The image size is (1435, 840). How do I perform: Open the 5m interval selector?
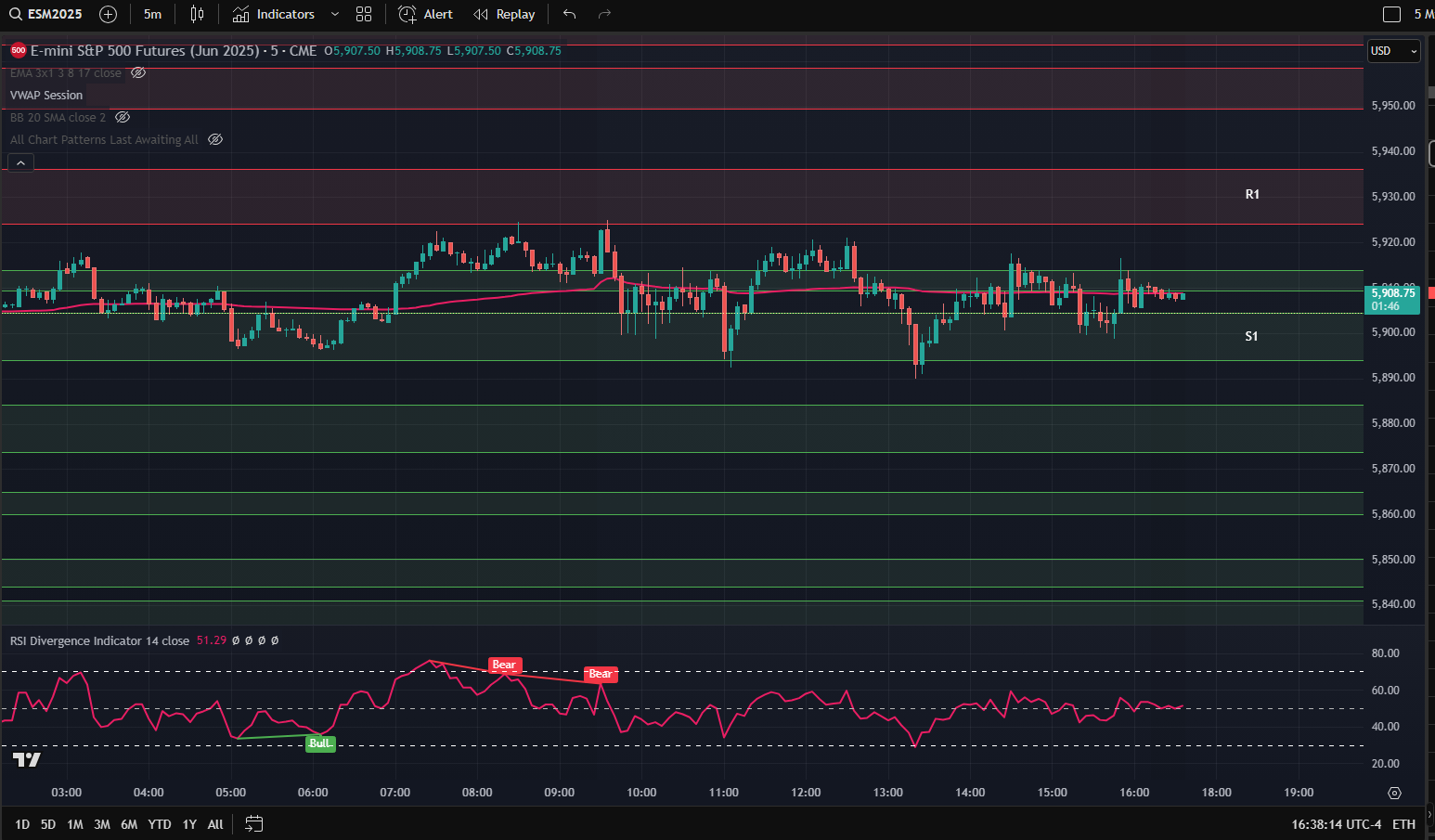[152, 14]
